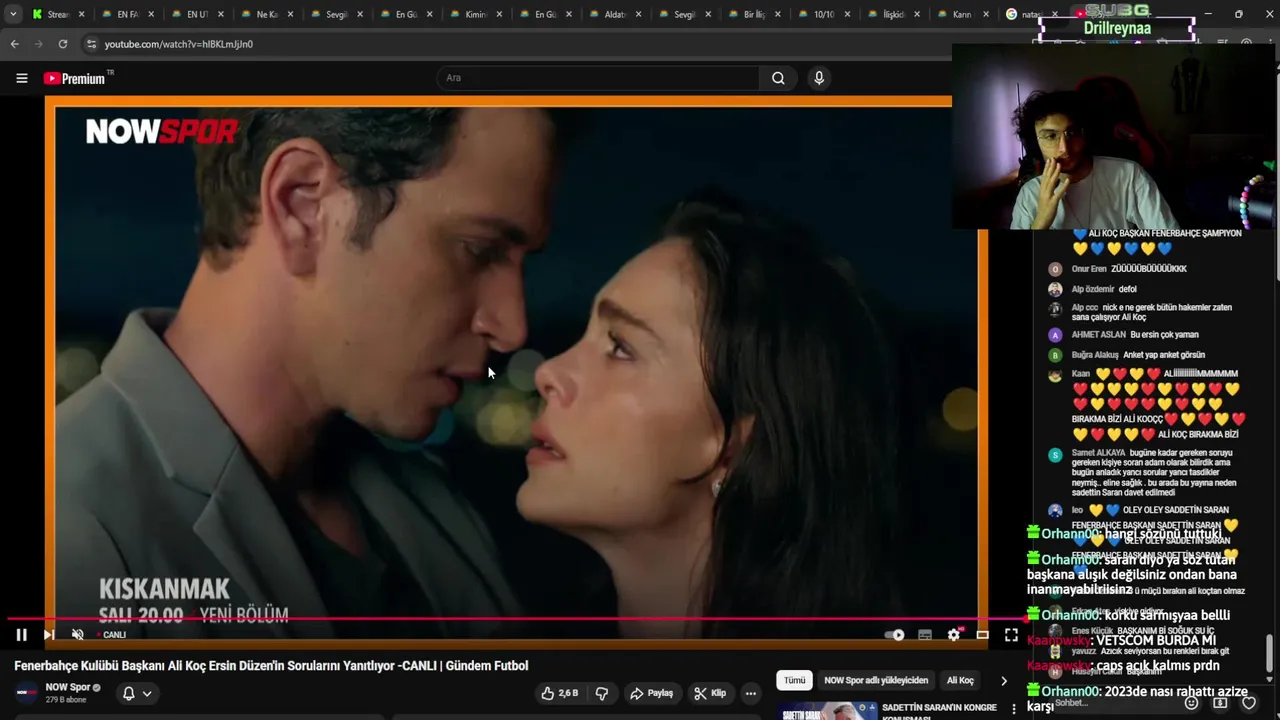Switch to the 'İlişkide' browser tab
Image resolution: width=1280 pixels, height=720 pixels.
(893, 14)
